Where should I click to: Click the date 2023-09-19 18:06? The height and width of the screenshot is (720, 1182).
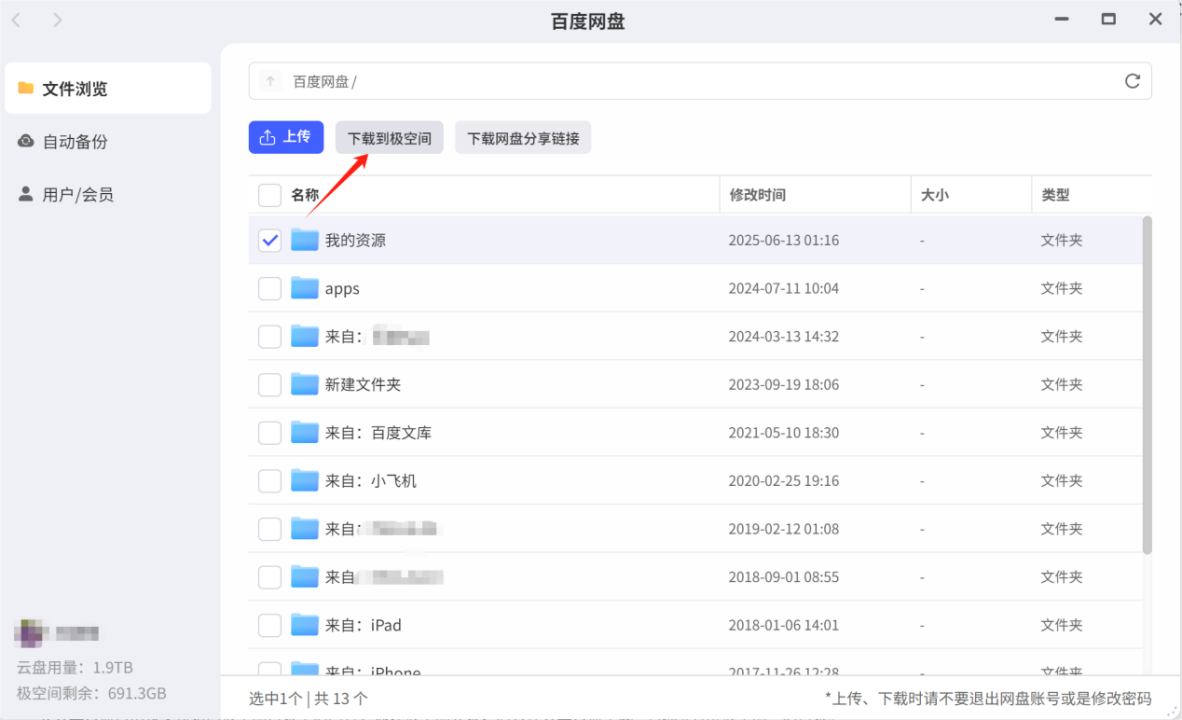783,385
